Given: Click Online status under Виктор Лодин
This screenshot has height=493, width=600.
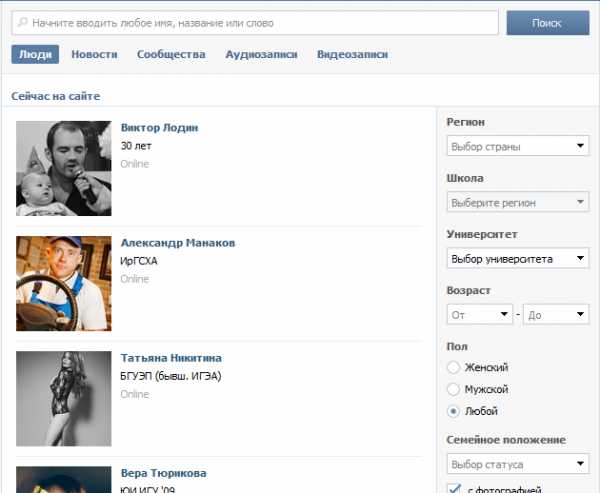Looking at the screenshot, I should pyautogui.click(x=135, y=164).
